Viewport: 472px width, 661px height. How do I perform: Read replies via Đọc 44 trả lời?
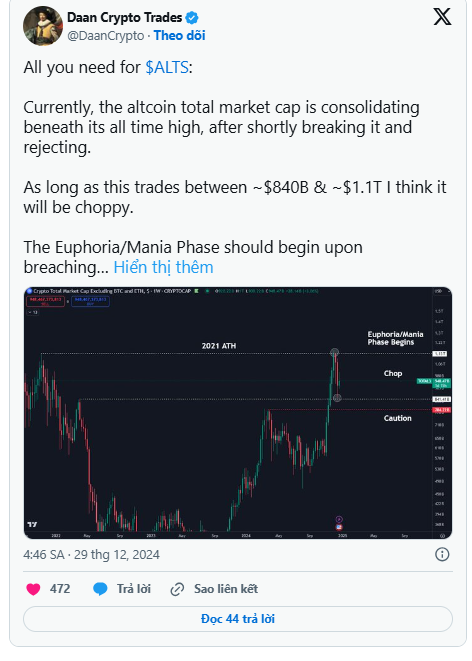(238, 619)
